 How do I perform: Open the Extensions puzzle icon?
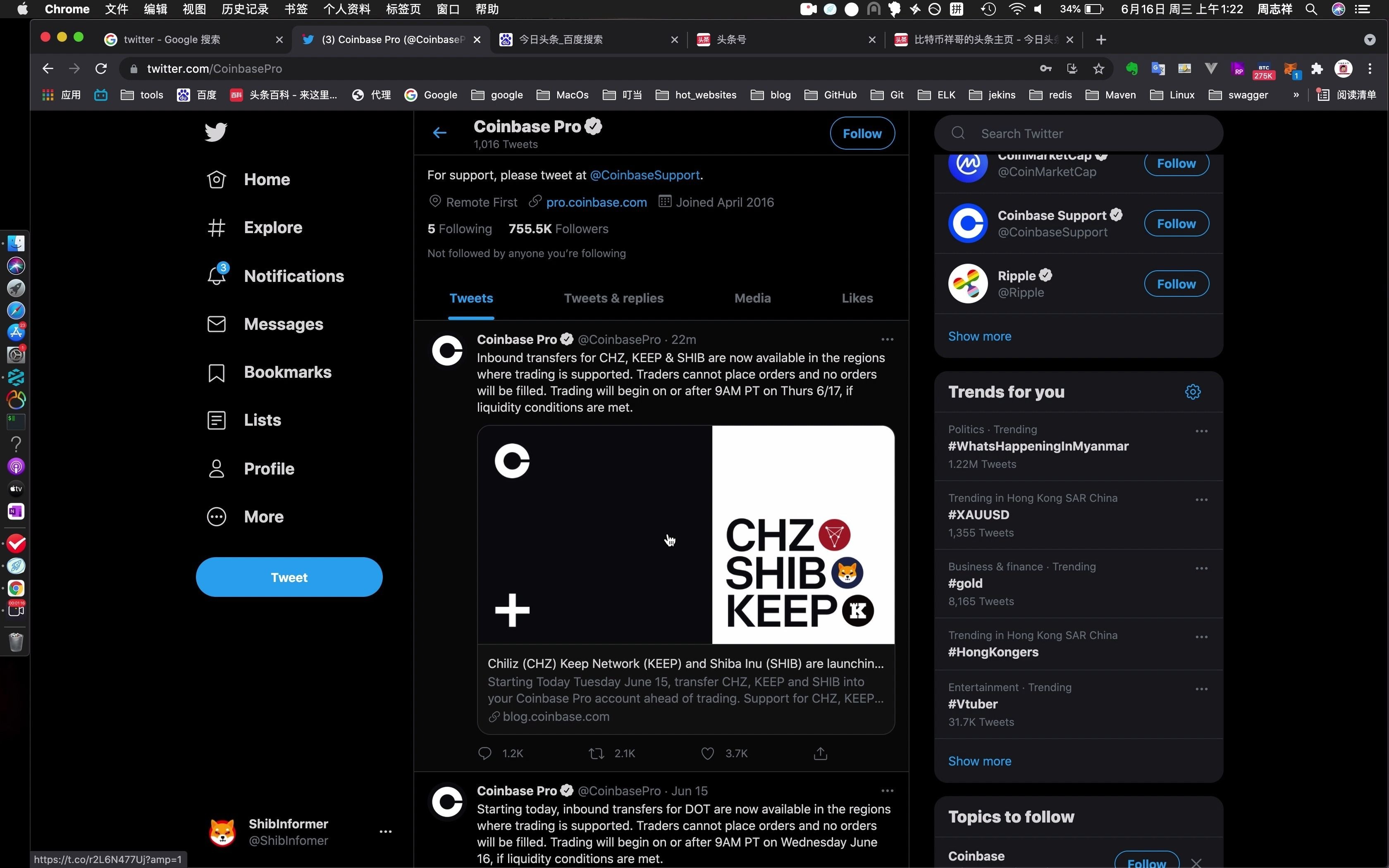(1317, 69)
